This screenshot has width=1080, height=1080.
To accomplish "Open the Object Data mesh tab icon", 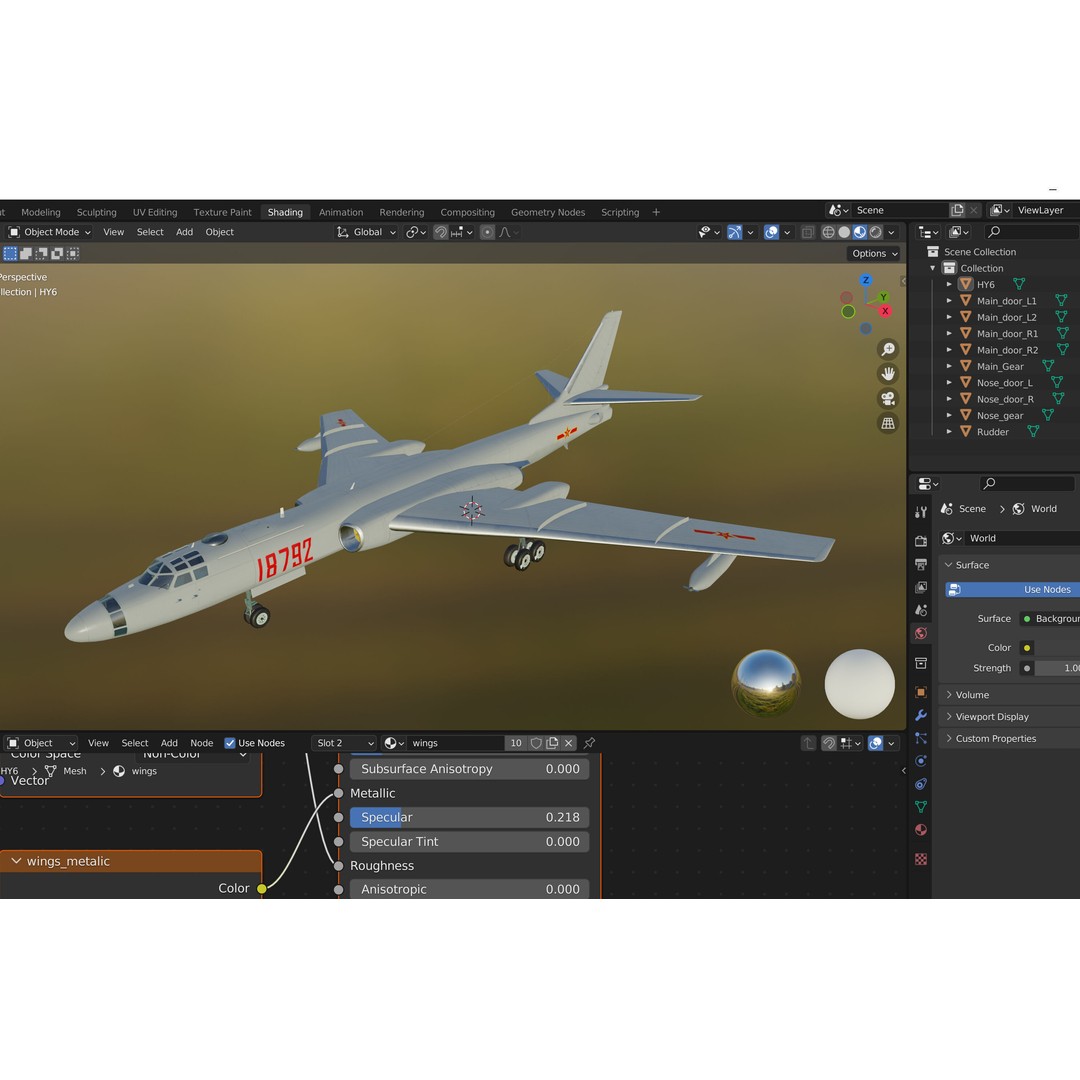I will (x=921, y=807).
